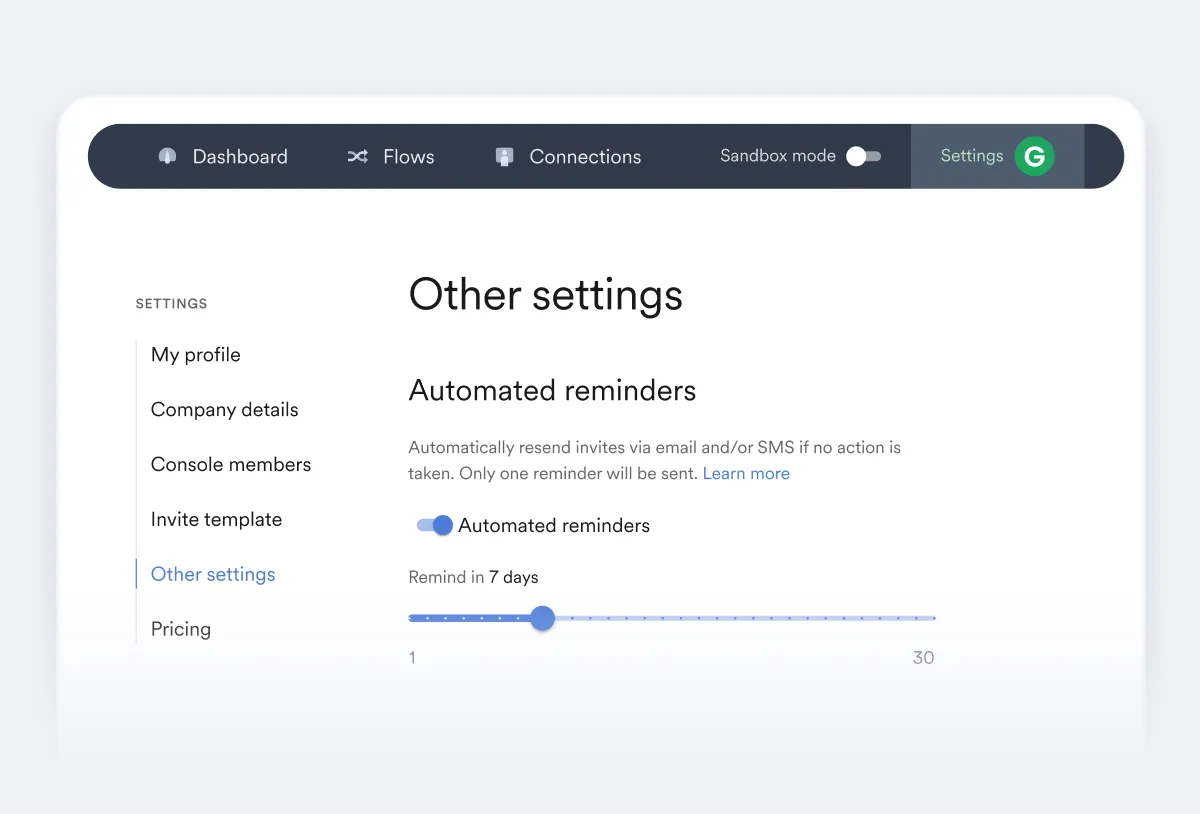Click the Flows shuffle arrows icon
This screenshot has width=1200, height=814.
[x=357, y=156]
